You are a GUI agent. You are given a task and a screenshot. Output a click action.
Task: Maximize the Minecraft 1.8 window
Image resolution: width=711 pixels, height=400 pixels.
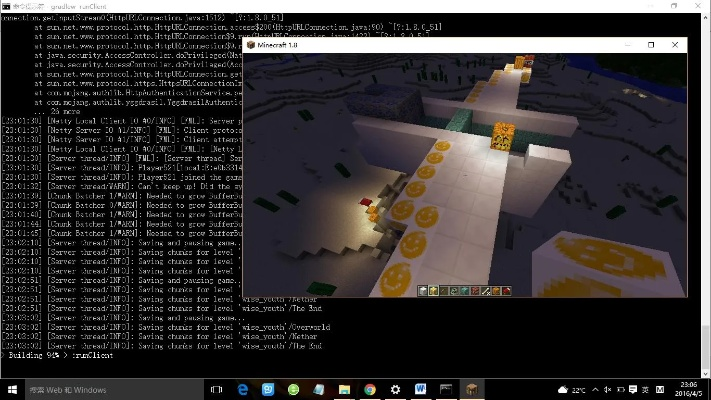pos(651,45)
